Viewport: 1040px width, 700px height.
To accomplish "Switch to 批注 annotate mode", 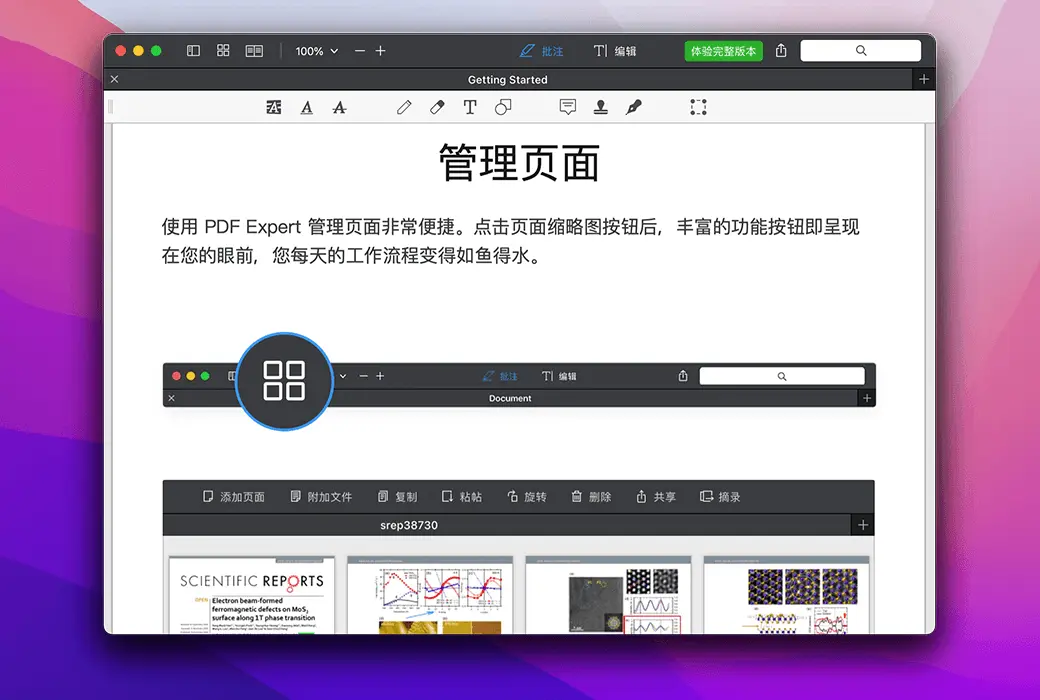I will [541, 51].
